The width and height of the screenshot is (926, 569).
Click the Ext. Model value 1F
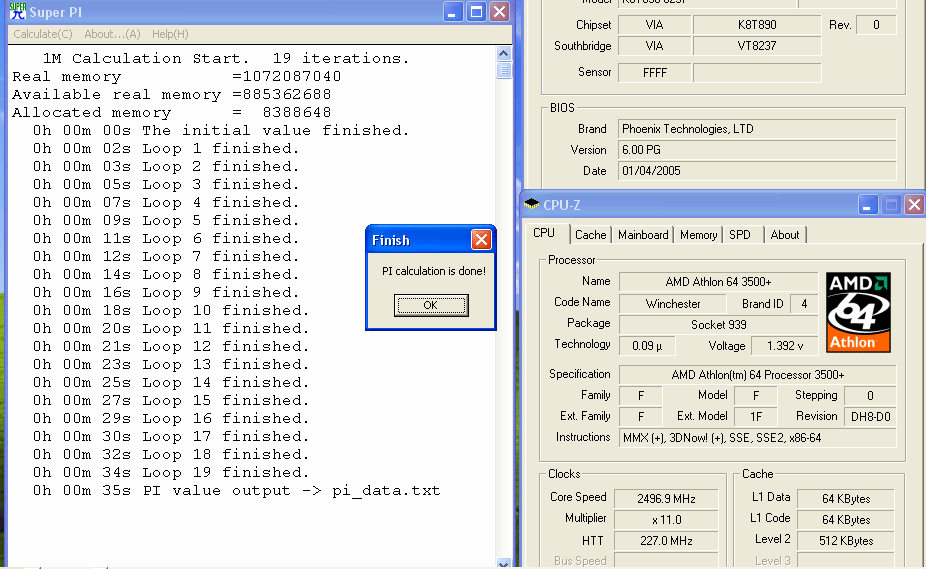(755, 417)
